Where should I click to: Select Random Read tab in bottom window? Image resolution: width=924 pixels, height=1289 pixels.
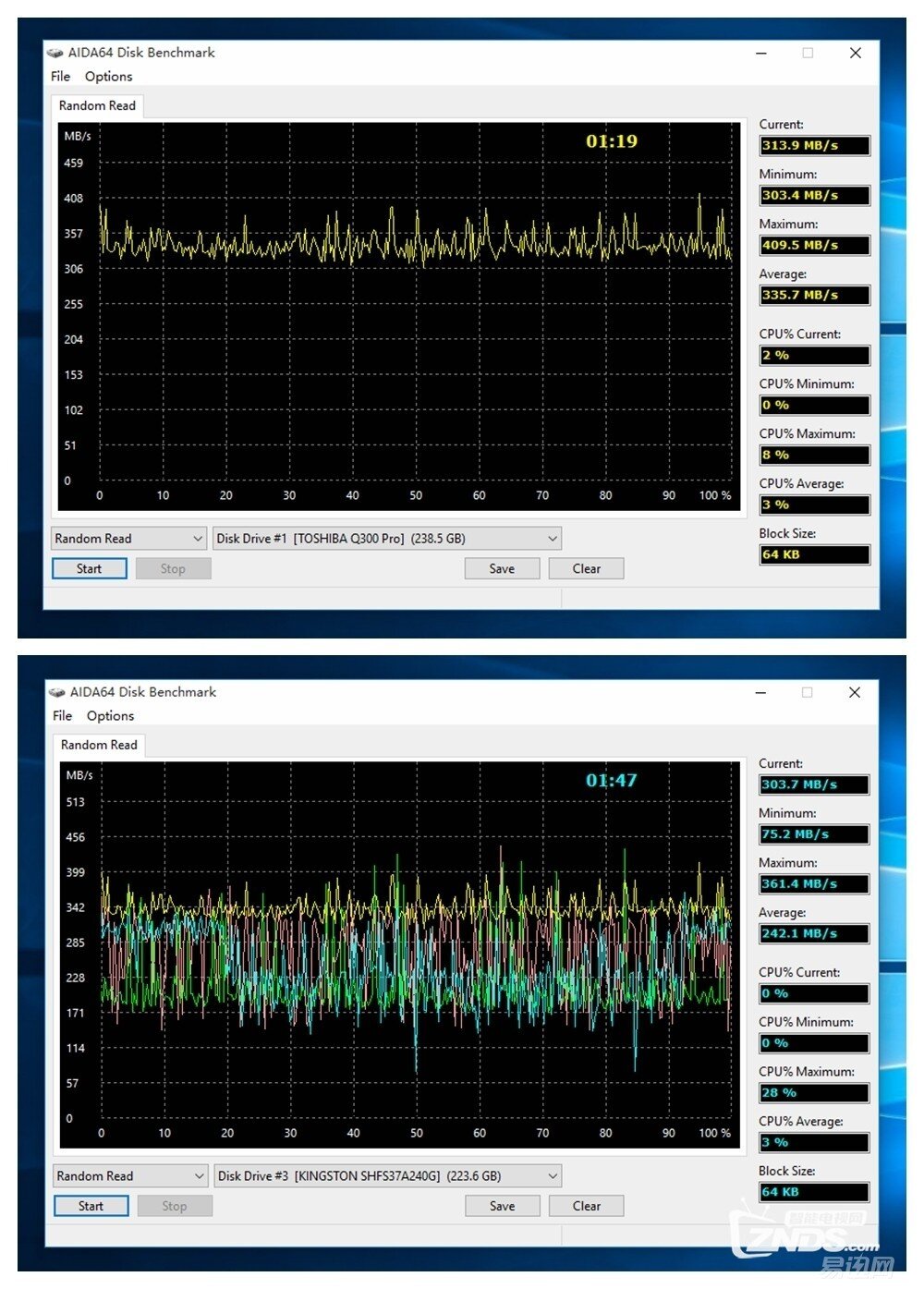pyautogui.click(x=99, y=745)
